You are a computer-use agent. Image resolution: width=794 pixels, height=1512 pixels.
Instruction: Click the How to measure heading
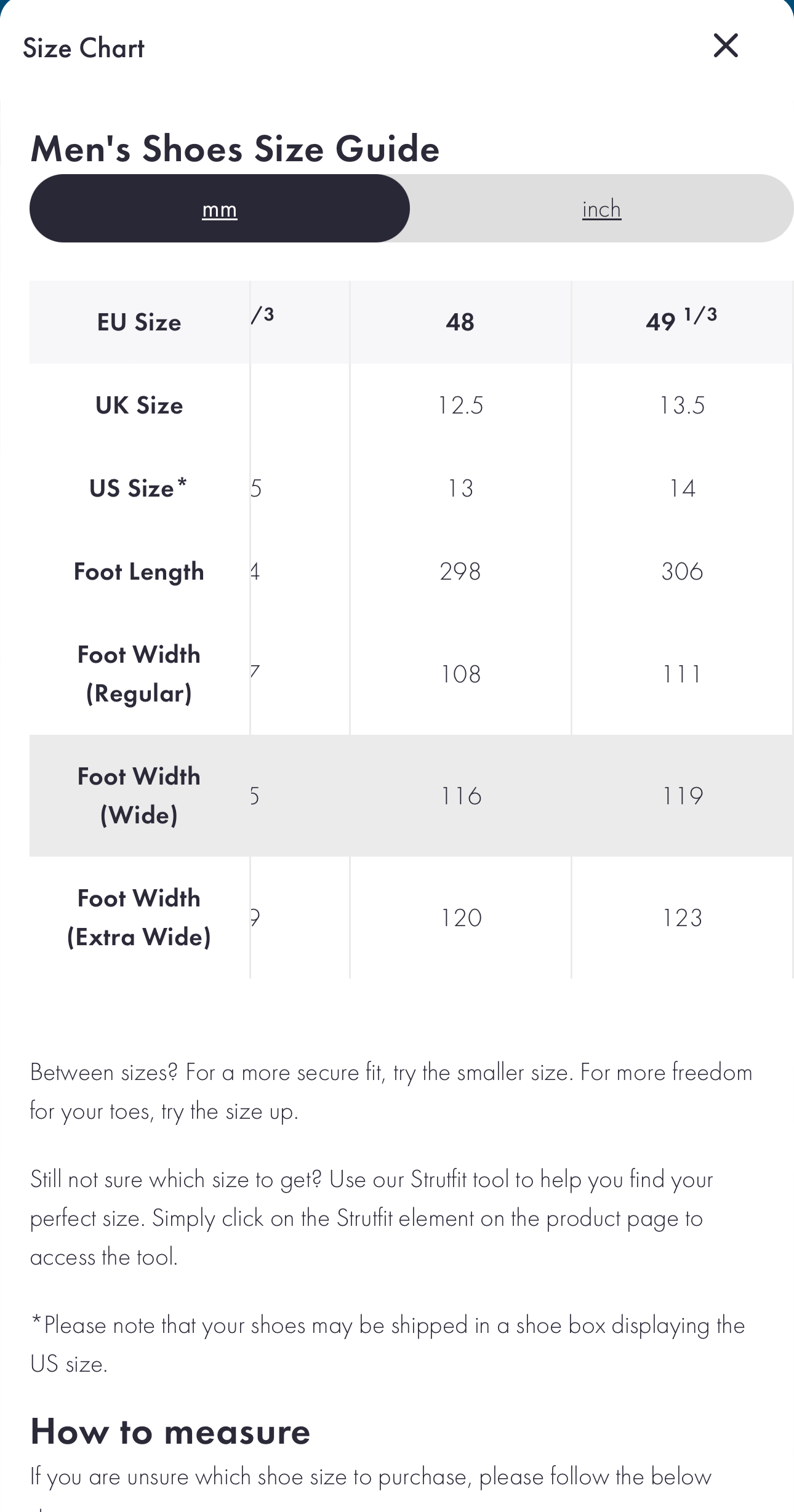pyautogui.click(x=170, y=1431)
